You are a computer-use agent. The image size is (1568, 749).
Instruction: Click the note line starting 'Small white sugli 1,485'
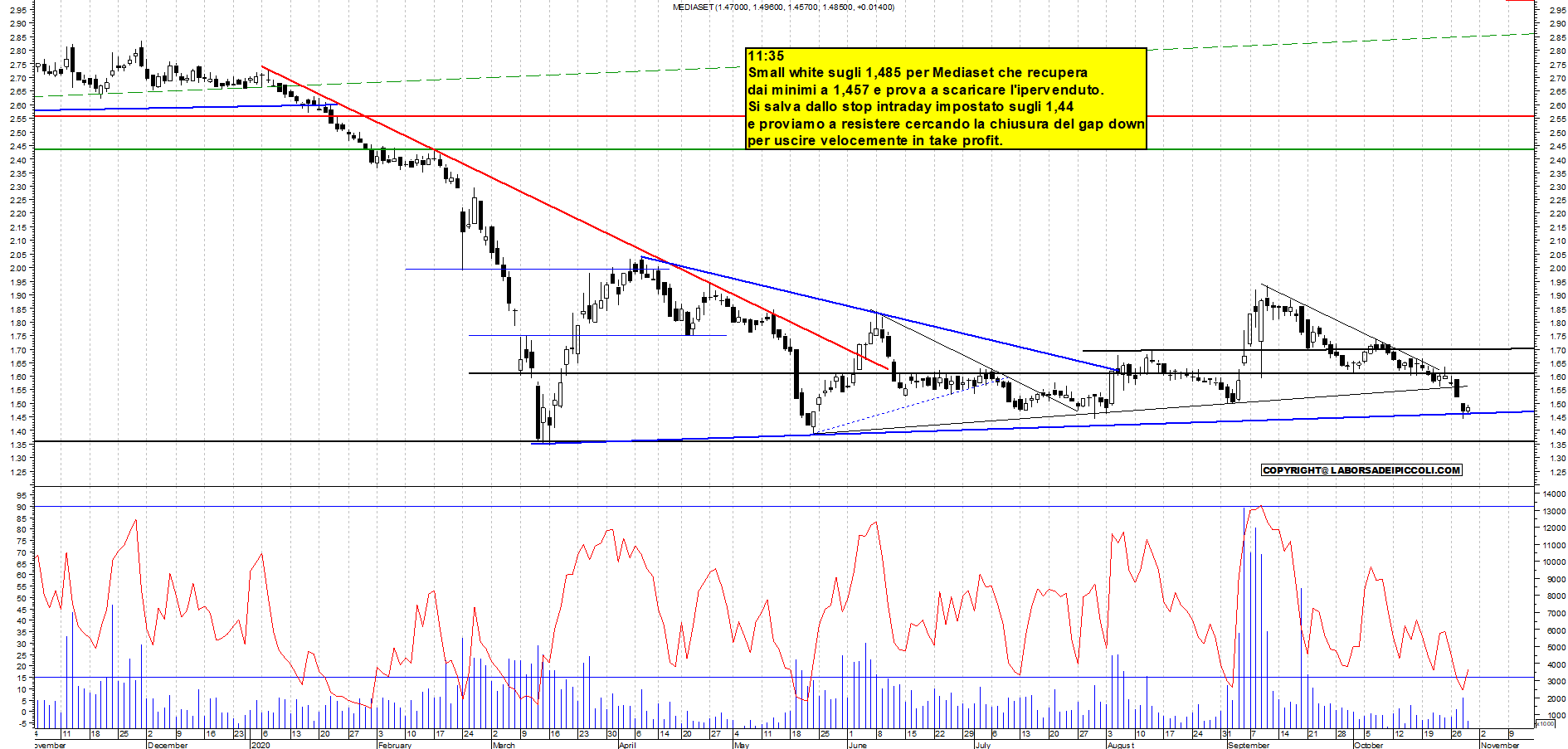click(x=918, y=73)
